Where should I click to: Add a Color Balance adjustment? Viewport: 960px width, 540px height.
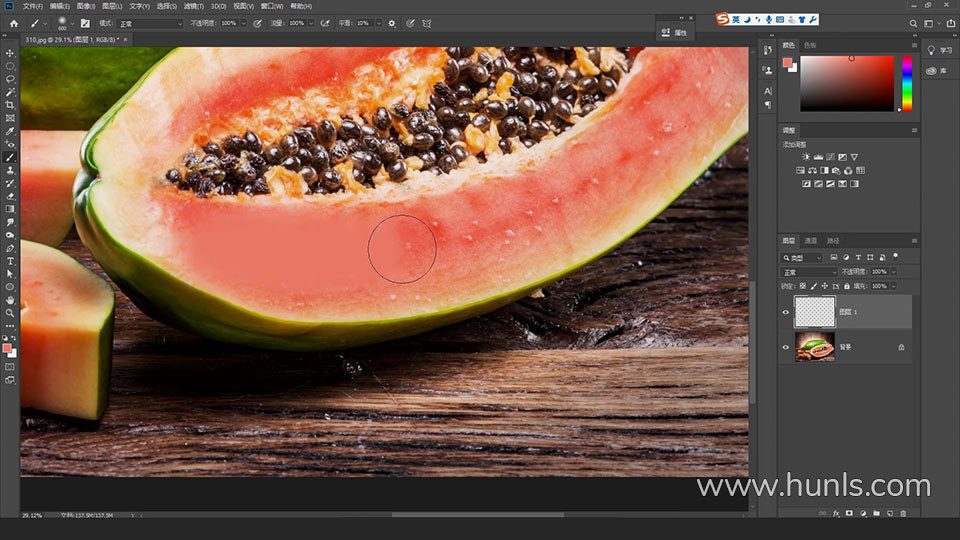pyautogui.click(x=812, y=170)
